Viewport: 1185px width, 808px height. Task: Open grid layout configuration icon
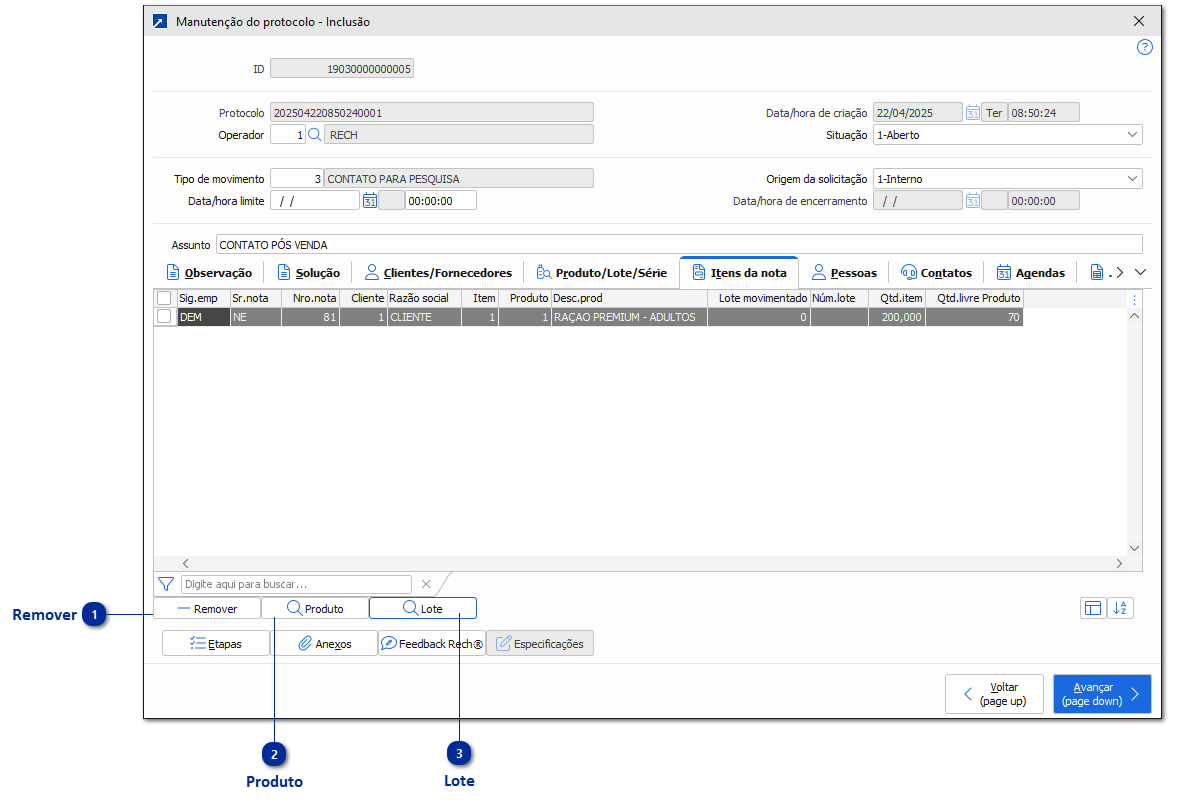(1093, 608)
